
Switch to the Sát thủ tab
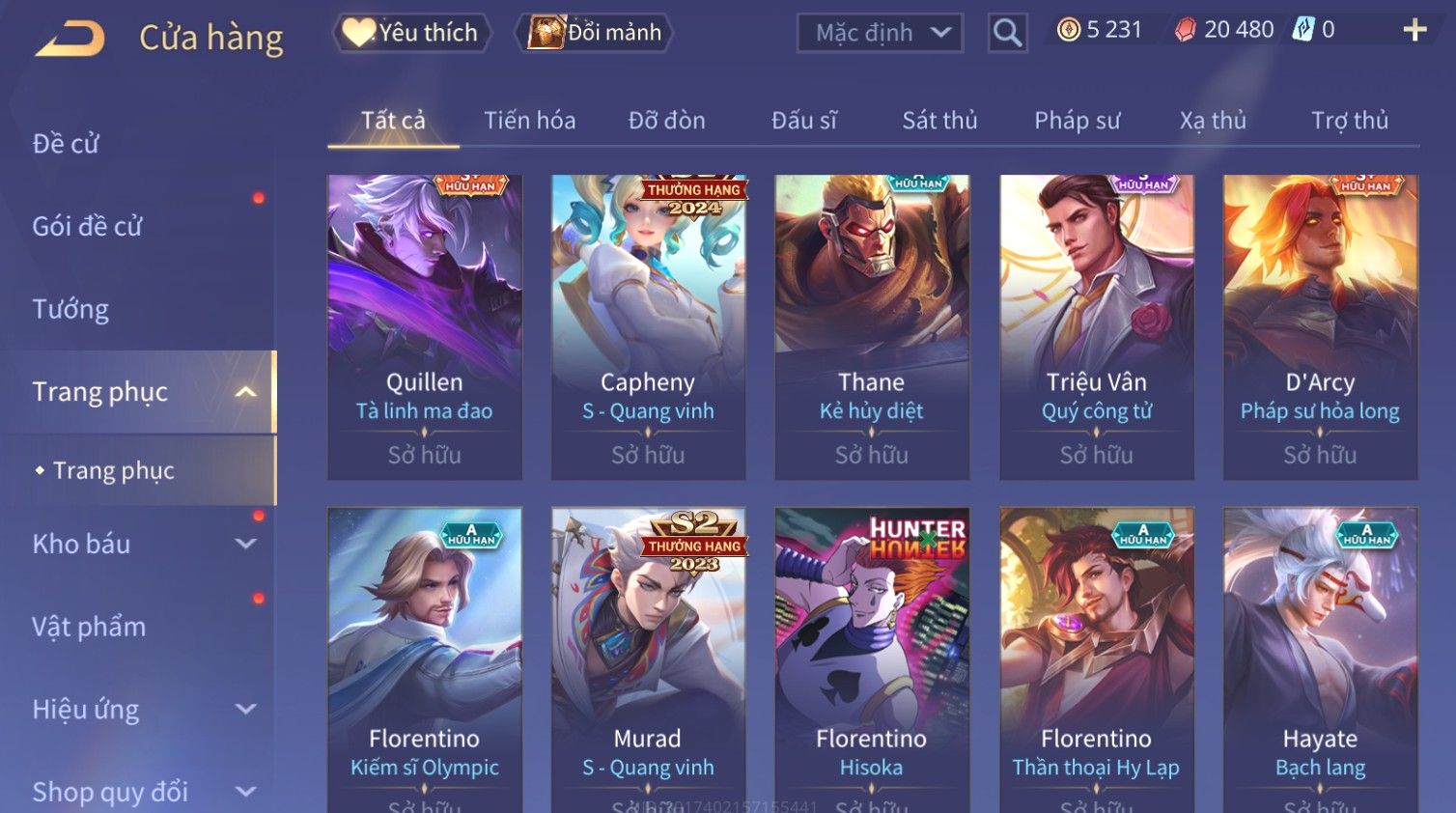coord(939,121)
